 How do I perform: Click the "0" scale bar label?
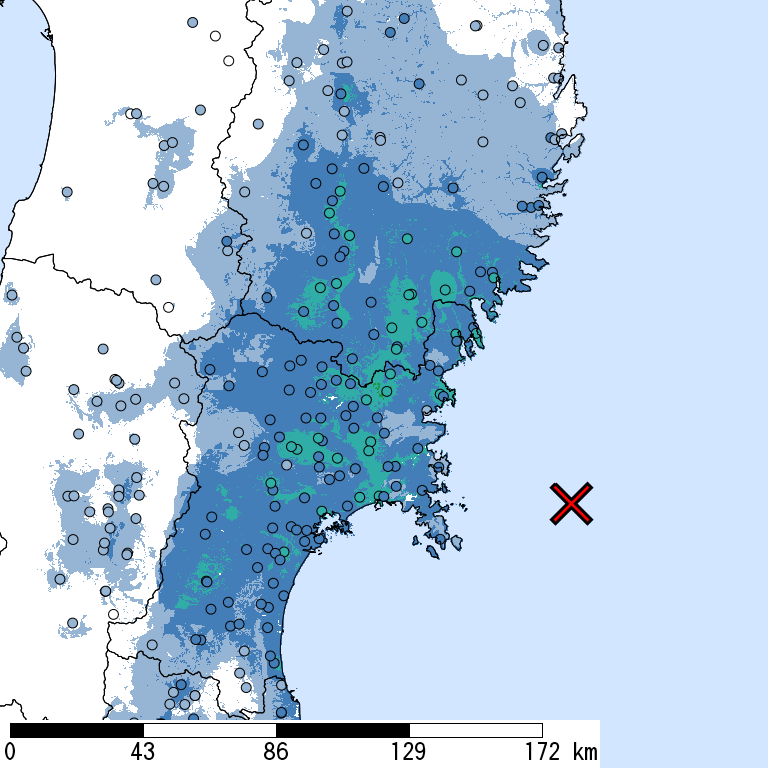[9, 752]
